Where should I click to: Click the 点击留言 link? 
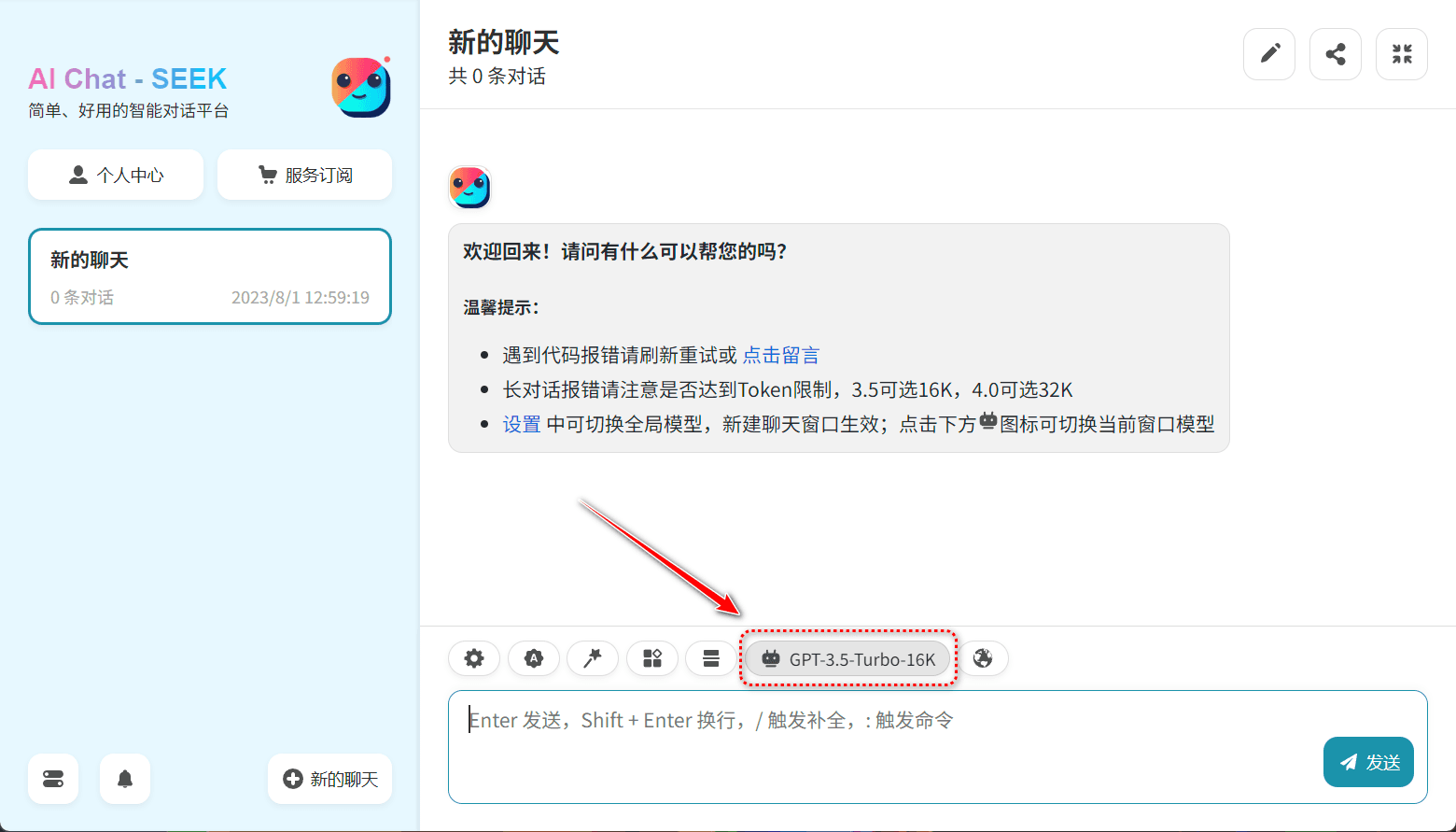click(780, 355)
